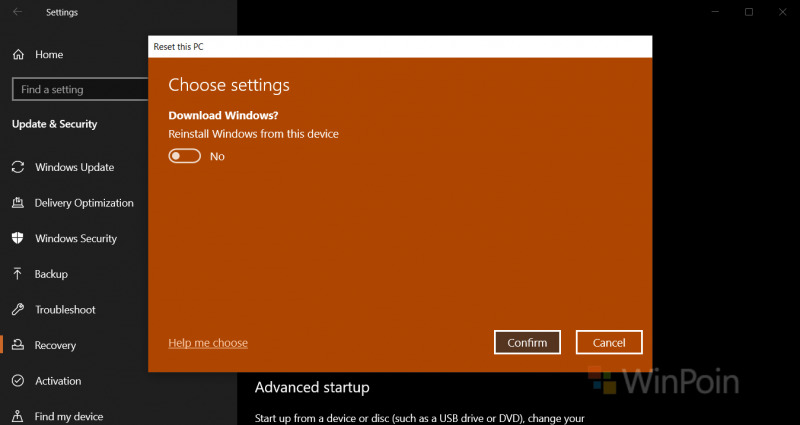800x425 pixels.
Task: Click the Windows Security shield icon
Action: coord(18,238)
